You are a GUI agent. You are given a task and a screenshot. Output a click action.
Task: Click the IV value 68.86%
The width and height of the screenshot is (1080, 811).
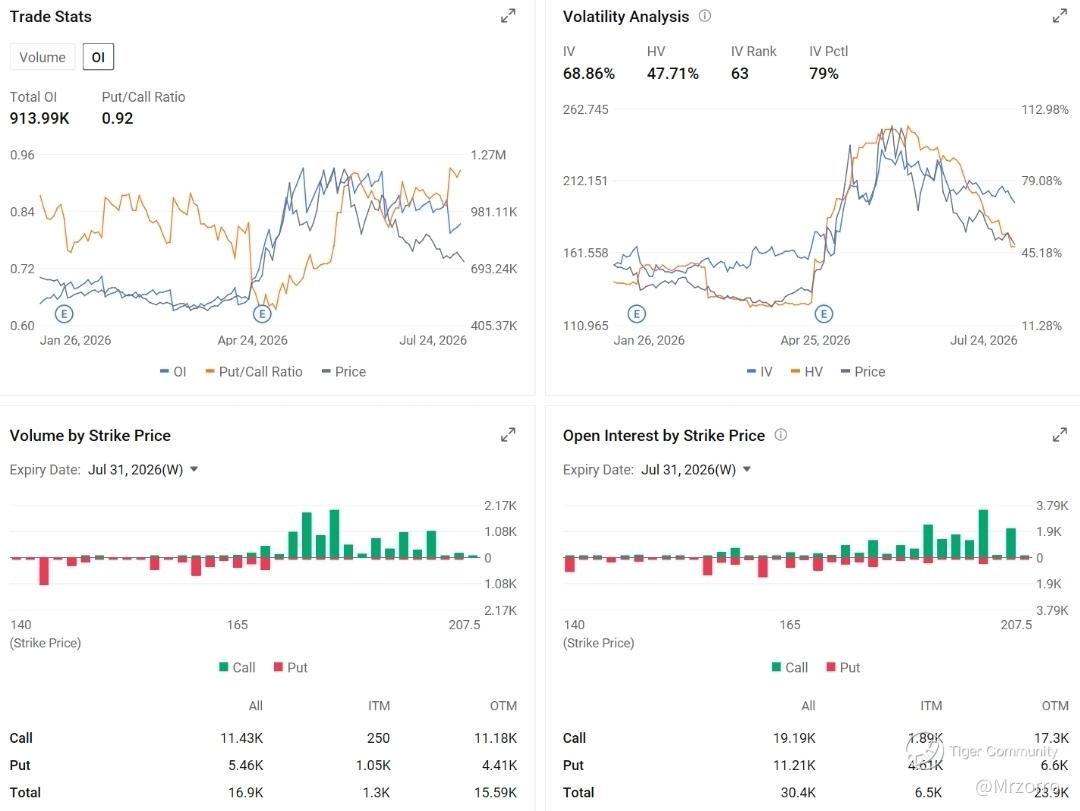pyautogui.click(x=589, y=74)
